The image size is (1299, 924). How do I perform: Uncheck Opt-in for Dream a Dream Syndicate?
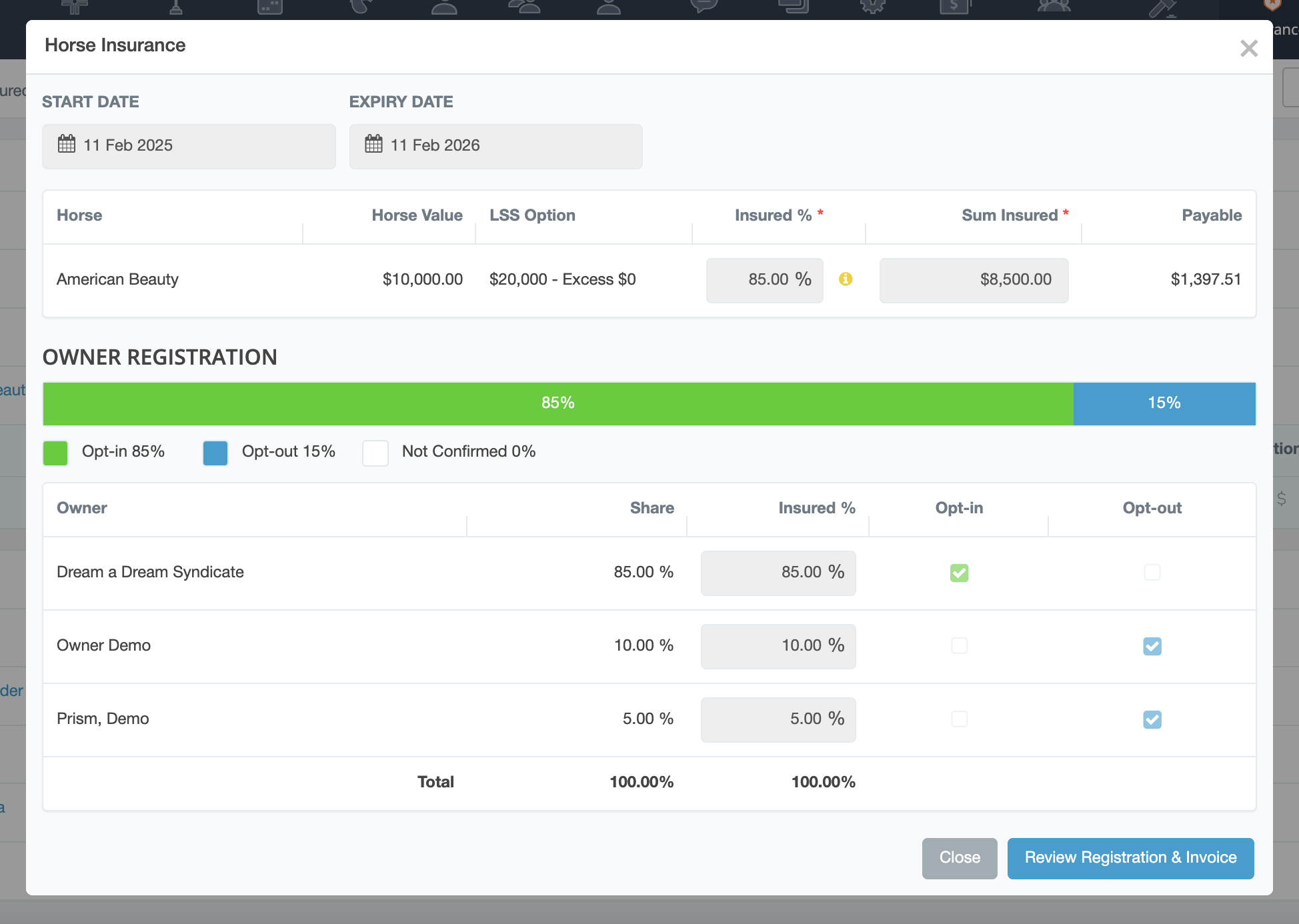[959, 573]
